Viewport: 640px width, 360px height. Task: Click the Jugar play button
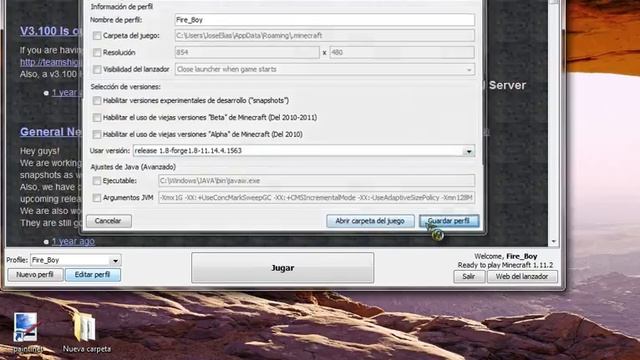(x=282, y=268)
